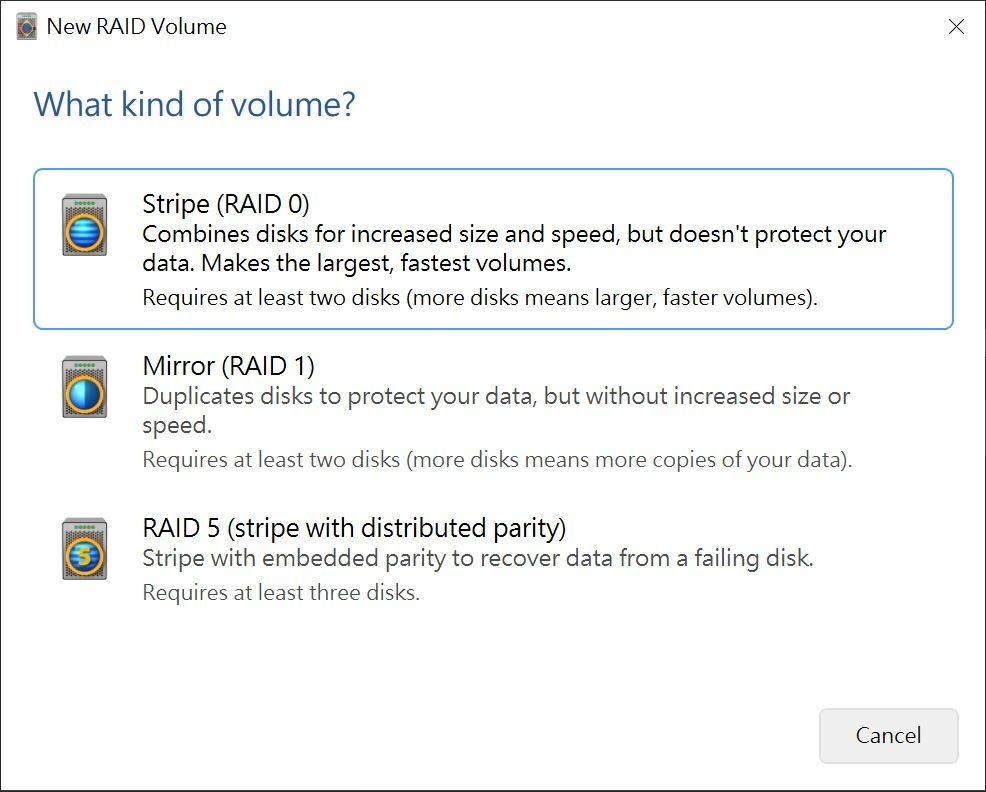Image resolution: width=986 pixels, height=792 pixels.
Task: Click the "more copies of your data" requirement note
Action: (497, 460)
